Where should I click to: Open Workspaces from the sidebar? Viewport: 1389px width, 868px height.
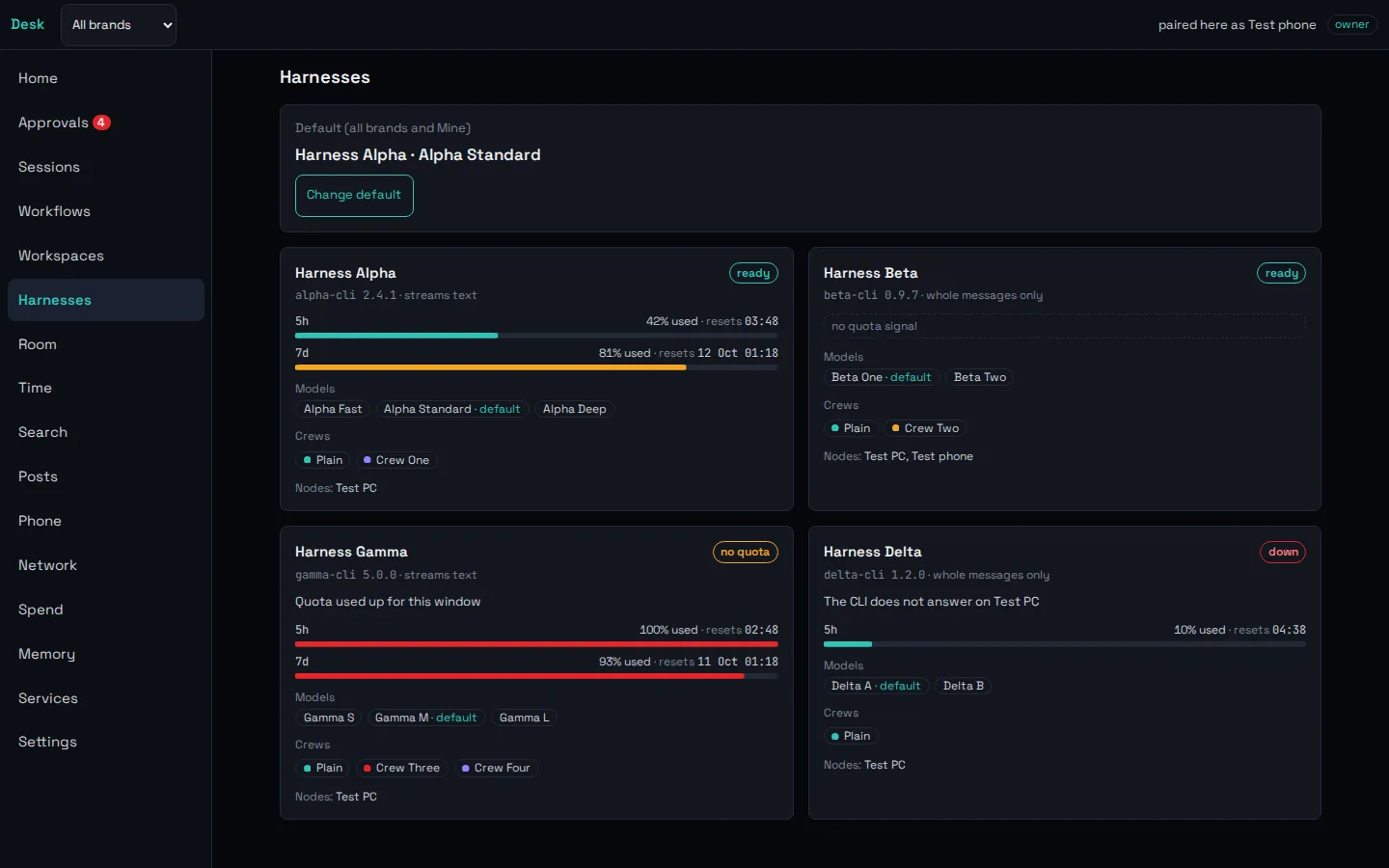[x=106, y=256]
